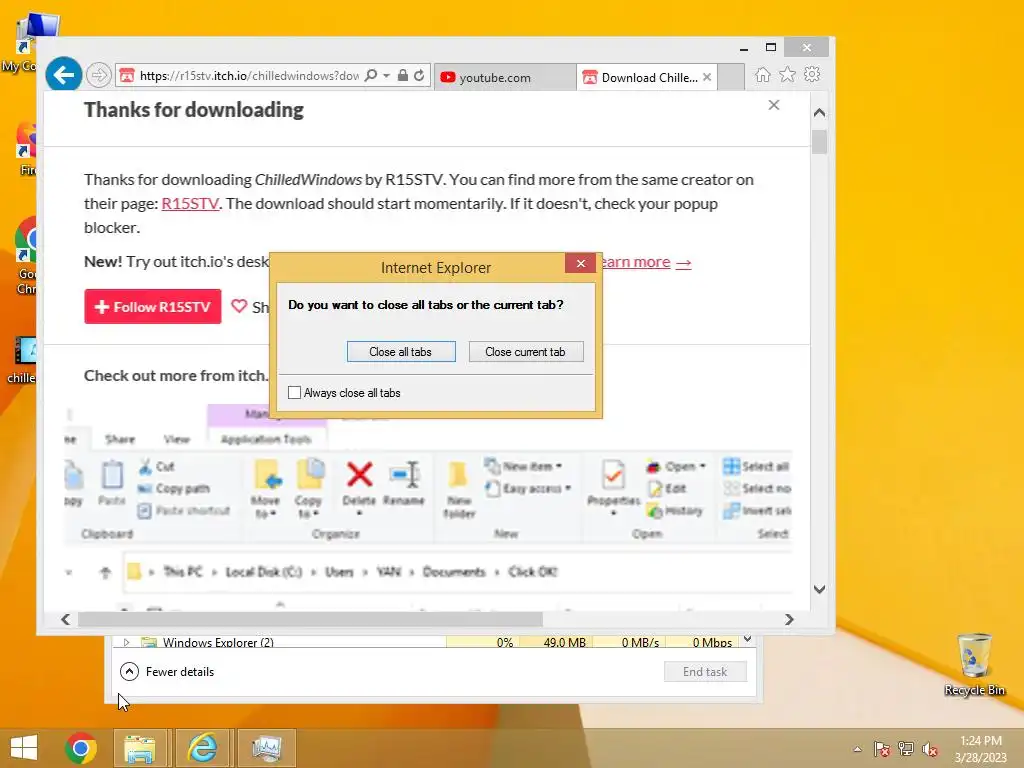The width and height of the screenshot is (1024, 768).
Task: Click the search magnifier in address bar
Action: point(370,76)
